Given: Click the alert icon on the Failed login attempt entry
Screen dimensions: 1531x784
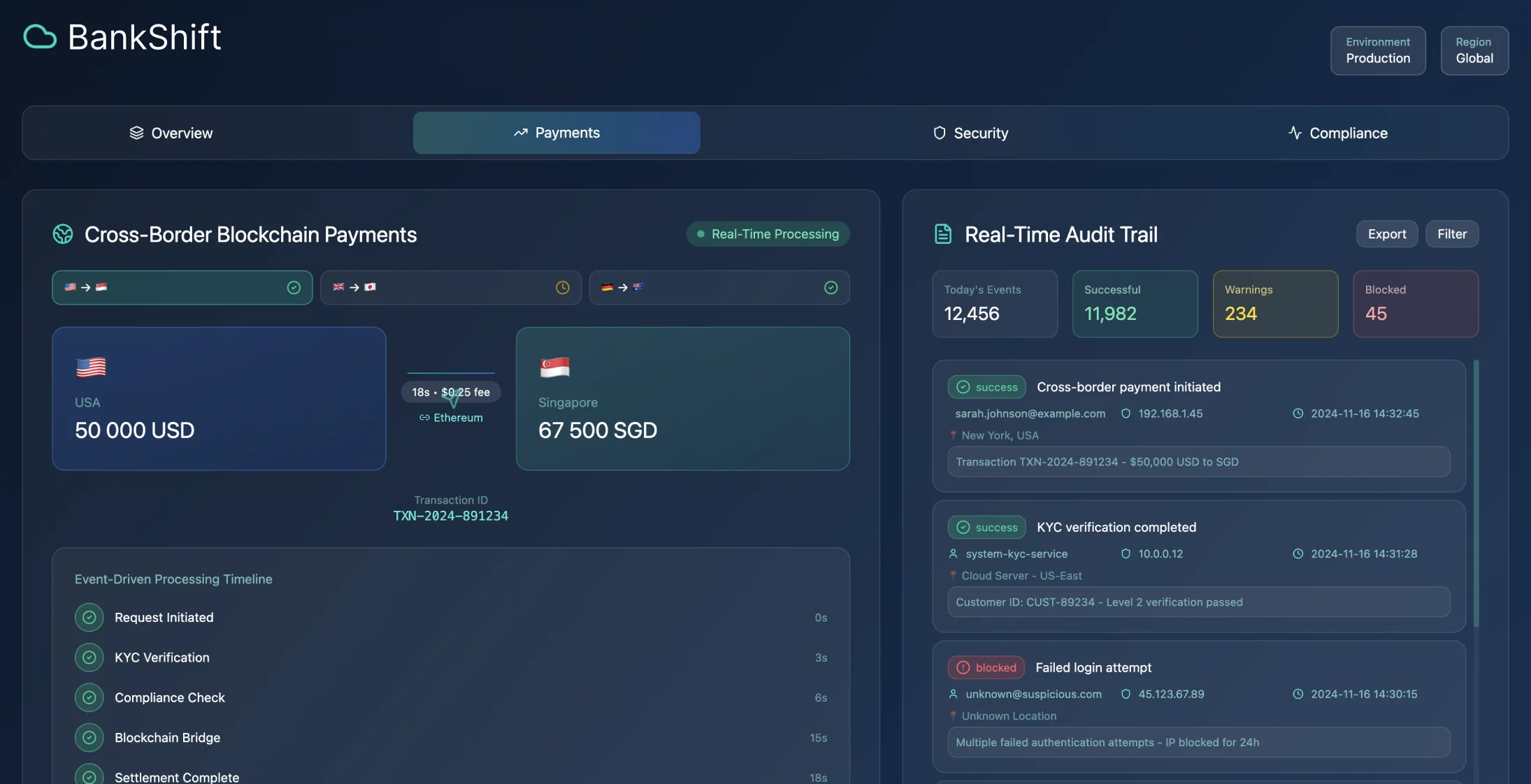Looking at the screenshot, I should (964, 667).
